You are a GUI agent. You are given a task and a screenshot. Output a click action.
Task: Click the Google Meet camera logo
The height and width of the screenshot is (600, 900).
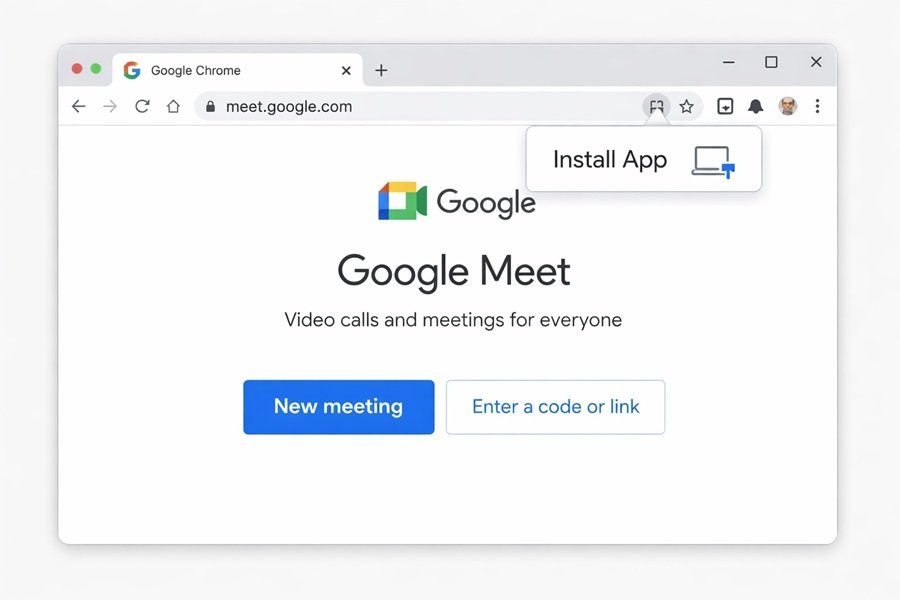click(402, 201)
